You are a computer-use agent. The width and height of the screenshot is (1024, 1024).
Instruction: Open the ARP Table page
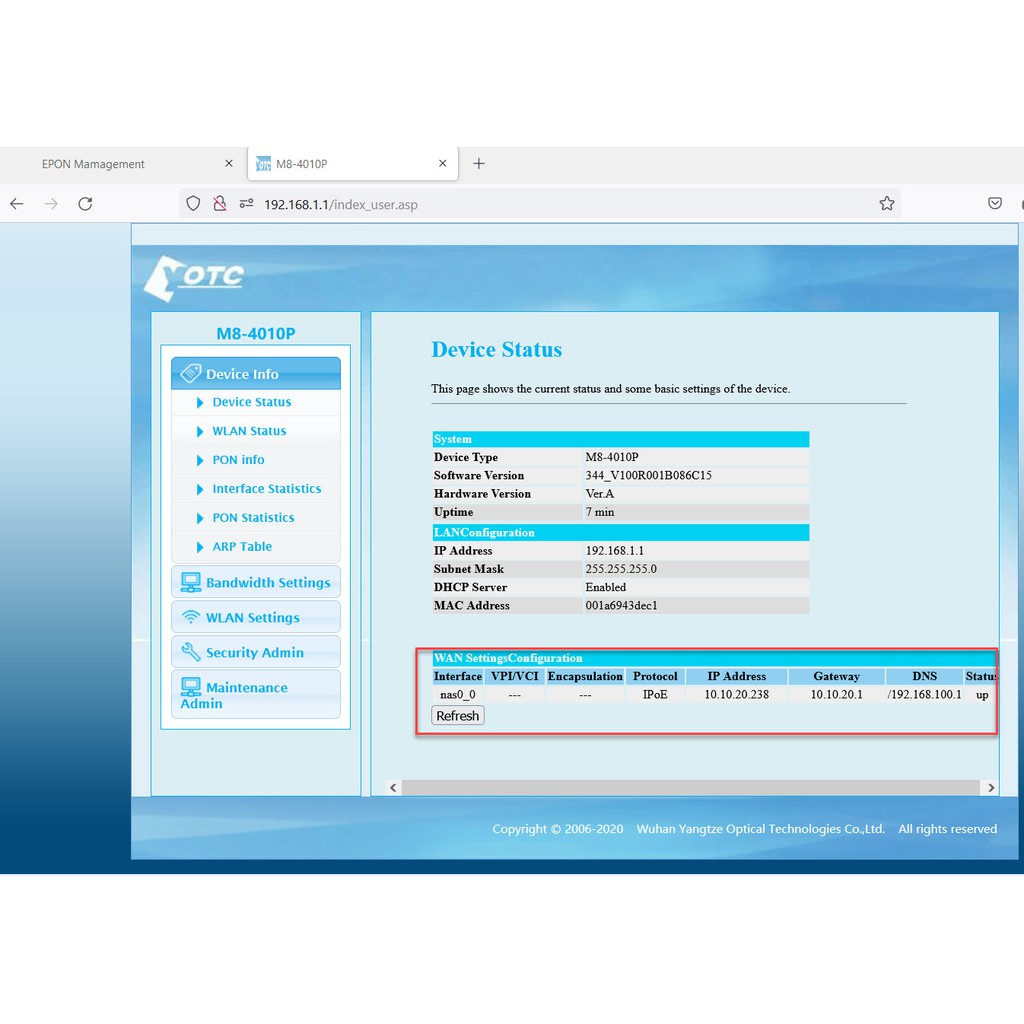(242, 547)
